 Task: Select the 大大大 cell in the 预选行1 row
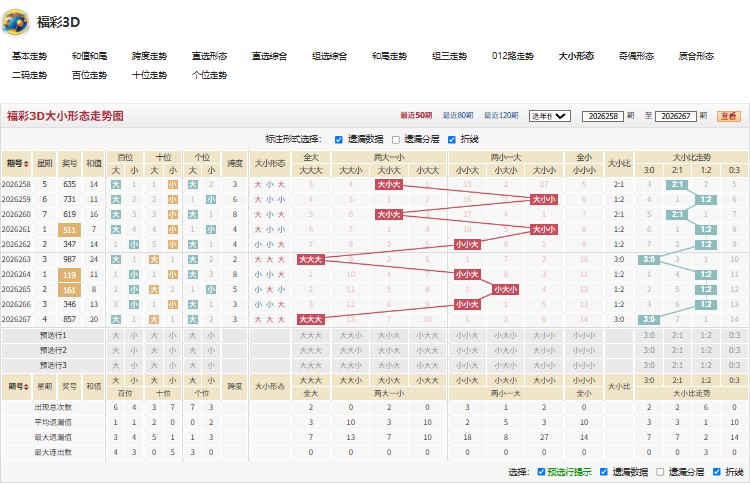coord(311,335)
